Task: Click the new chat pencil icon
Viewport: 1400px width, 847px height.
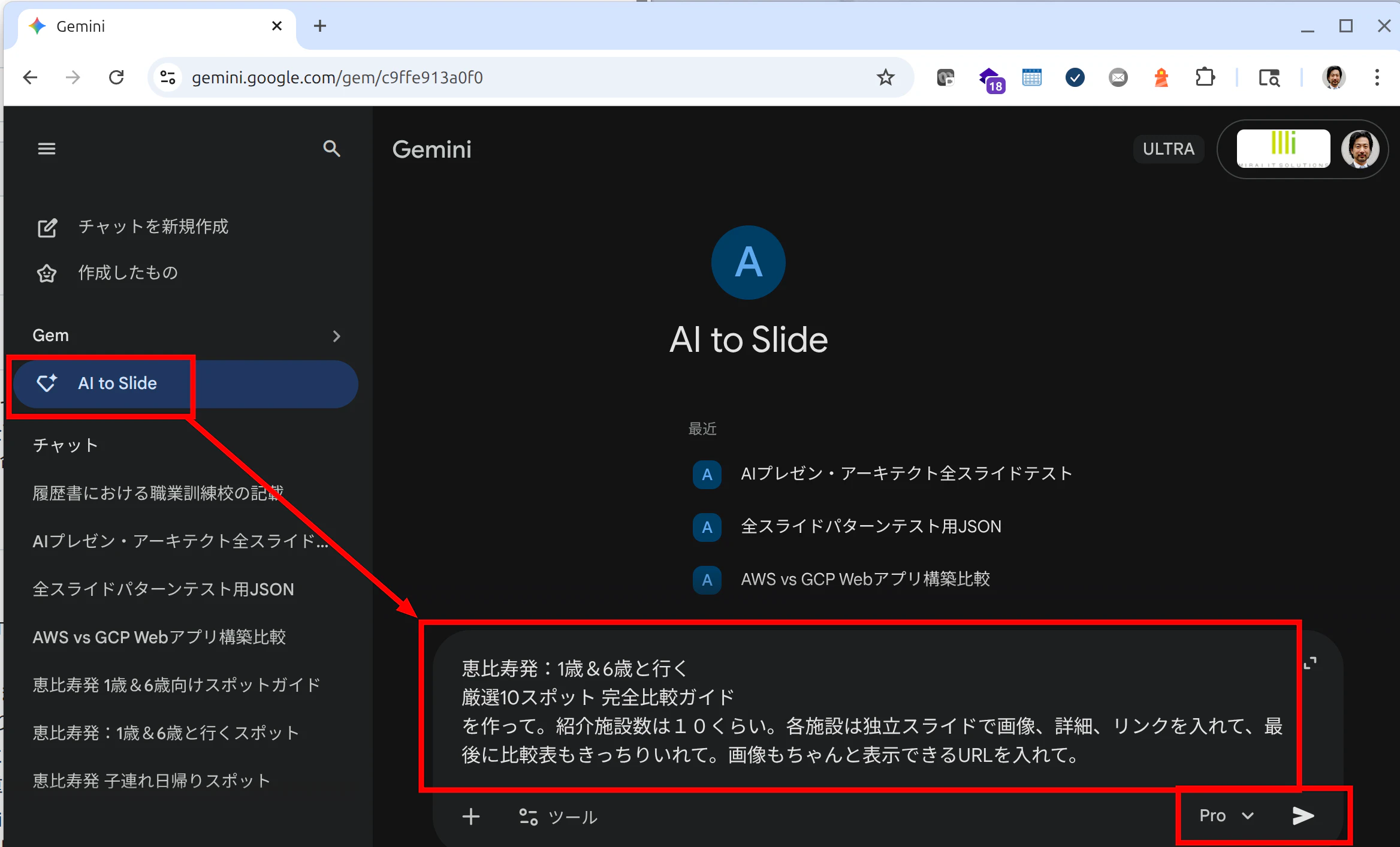Action: click(47, 228)
